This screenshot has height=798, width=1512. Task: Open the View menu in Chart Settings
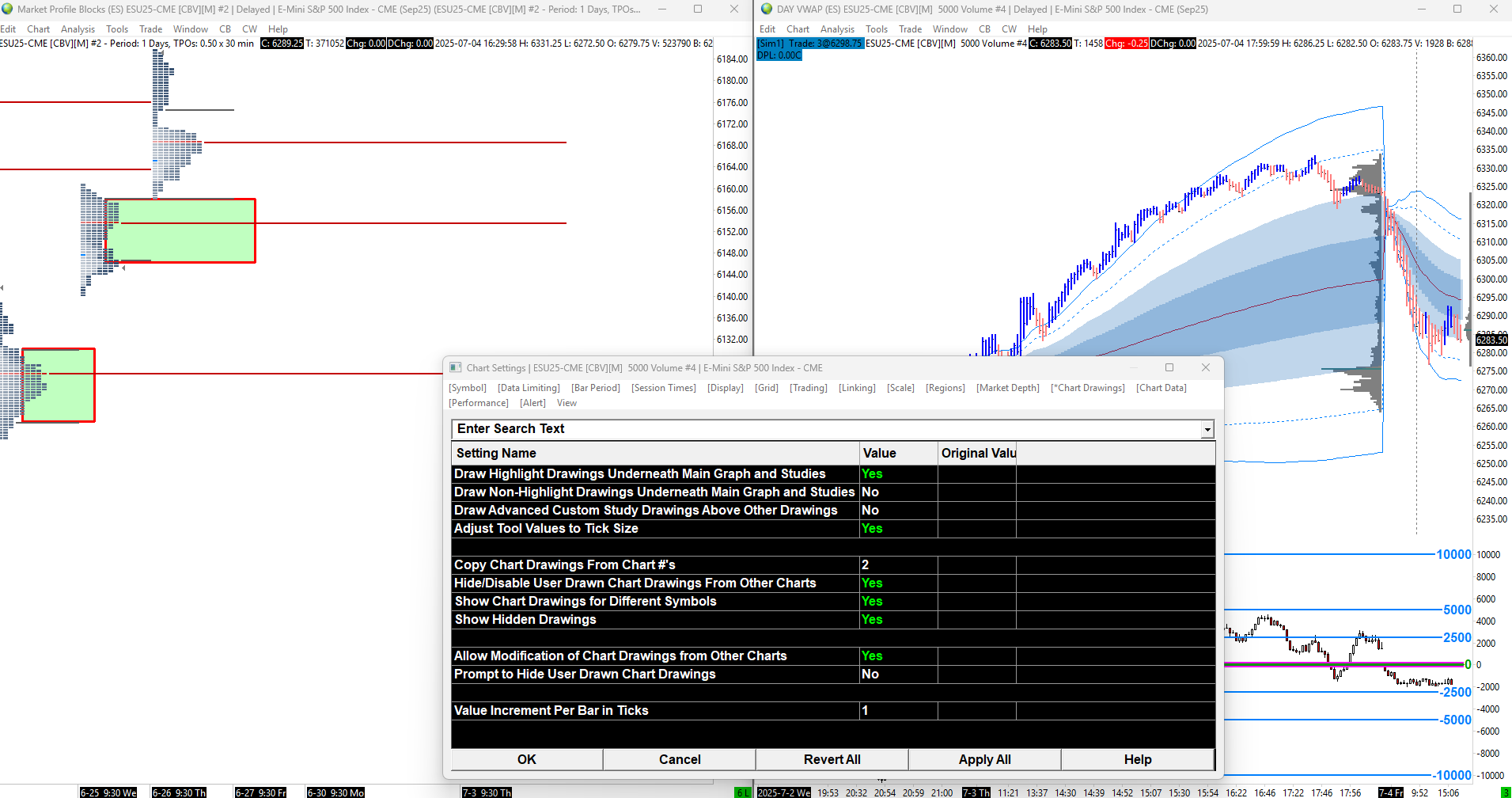click(567, 403)
